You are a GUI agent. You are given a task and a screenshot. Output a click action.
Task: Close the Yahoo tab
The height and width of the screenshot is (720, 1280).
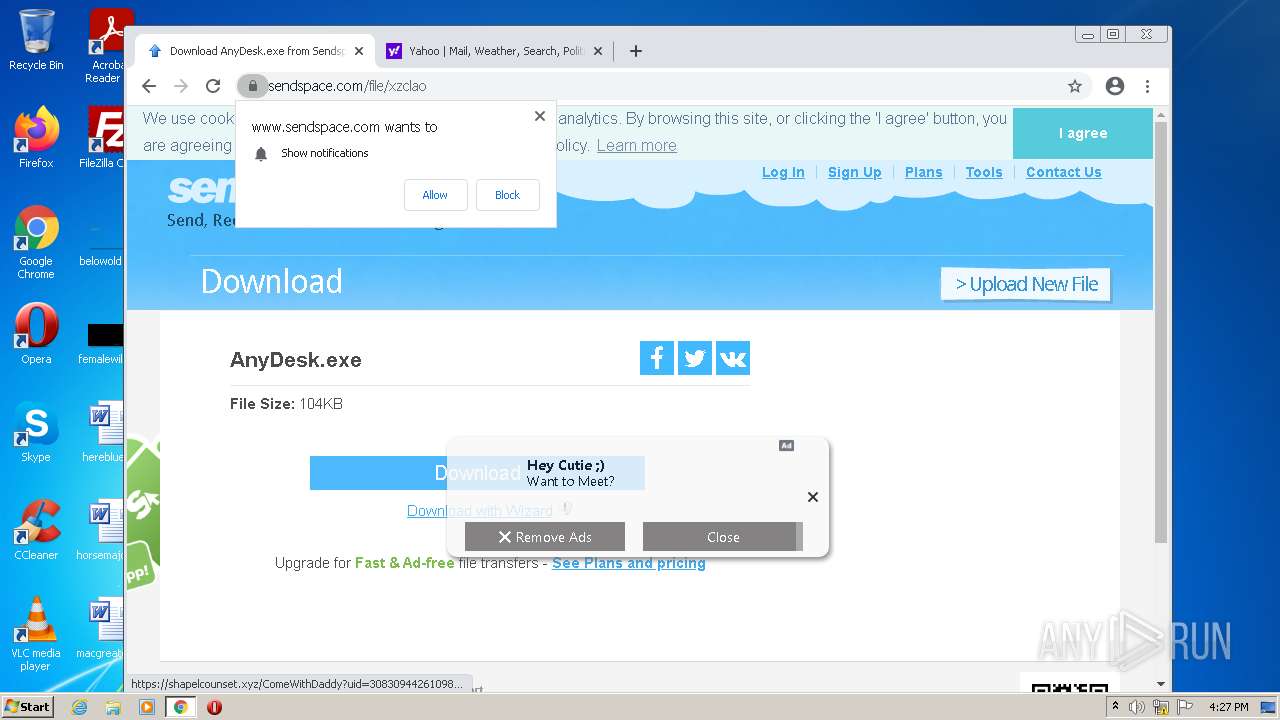(598, 51)
